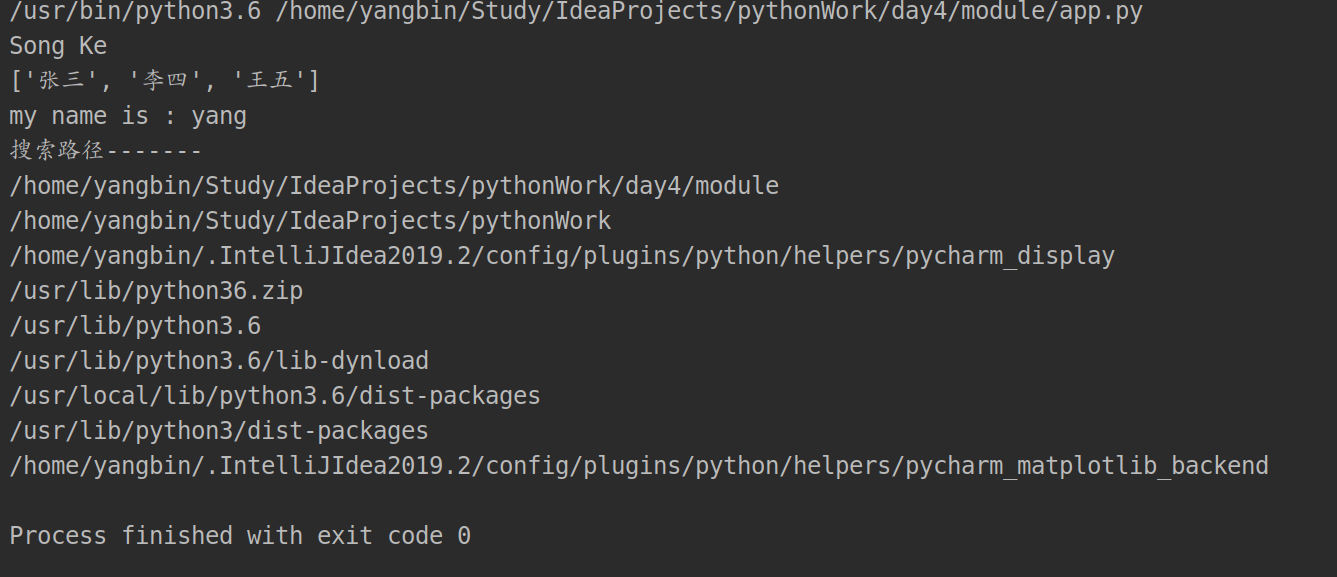Click the 搜索路径 heading line
This screenshot has height=577, width=1337.
106,151
